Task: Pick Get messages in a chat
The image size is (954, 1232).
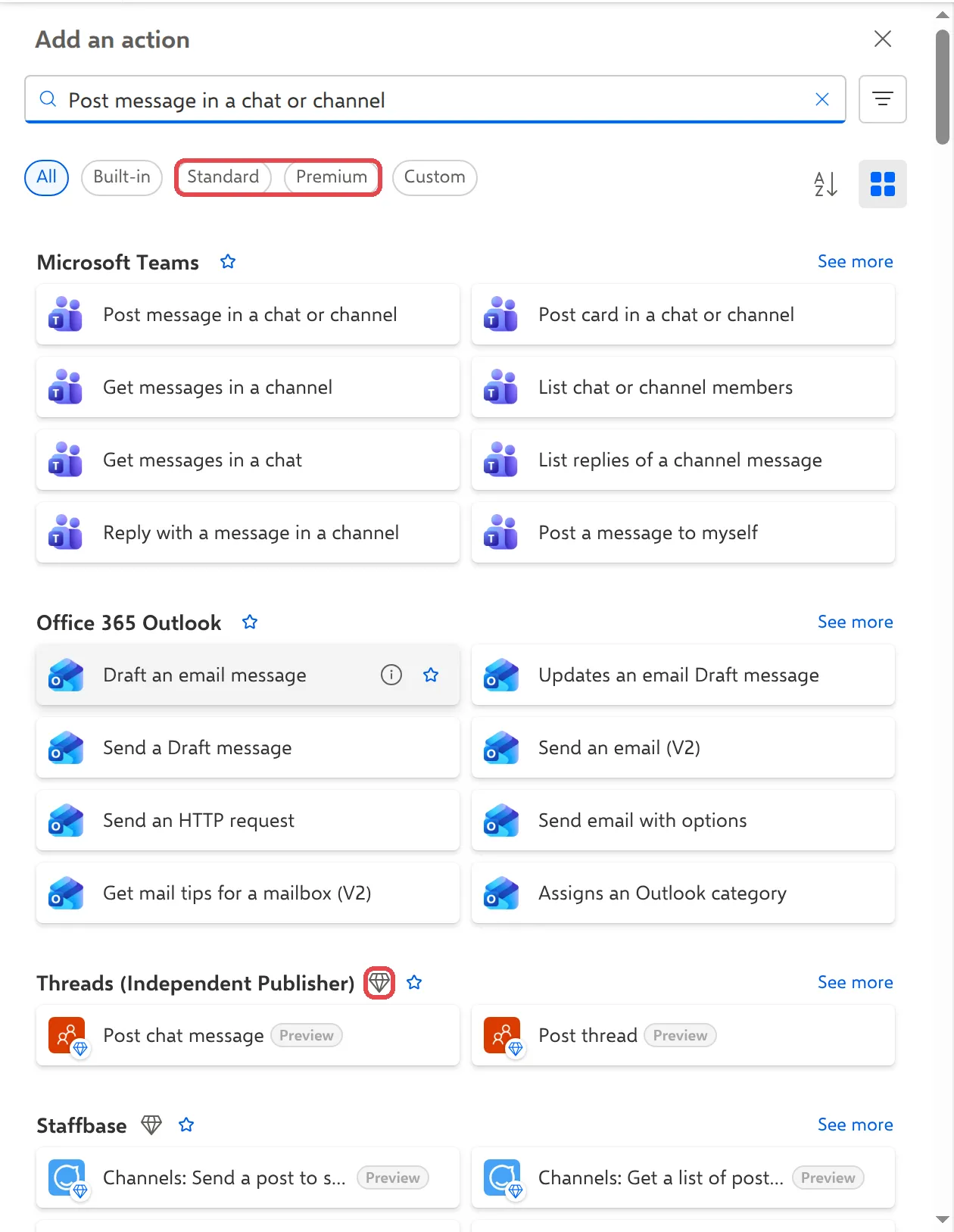Action: click(248, 460)
